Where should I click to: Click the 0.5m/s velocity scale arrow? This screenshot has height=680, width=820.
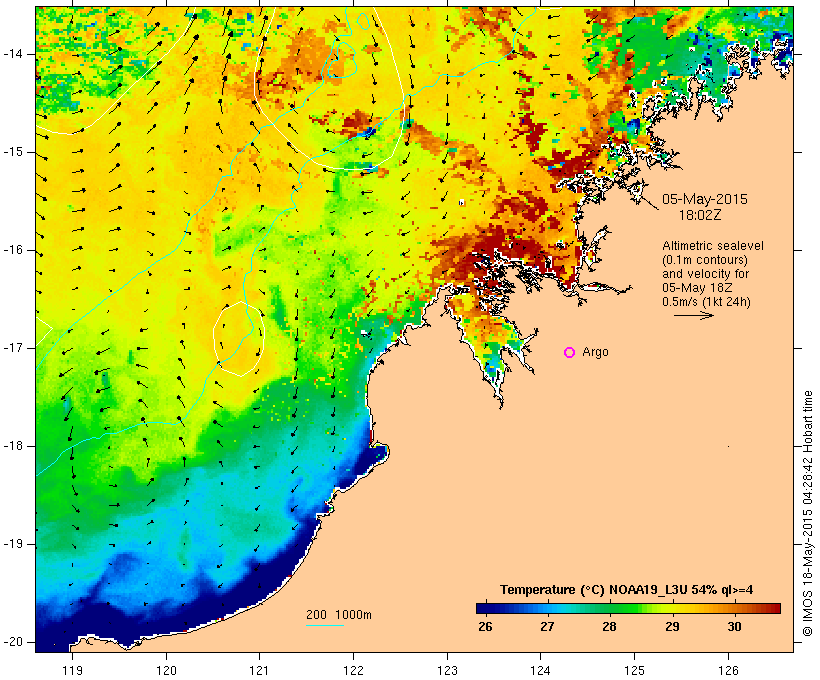pyautogui.click(x=693, y=315)
